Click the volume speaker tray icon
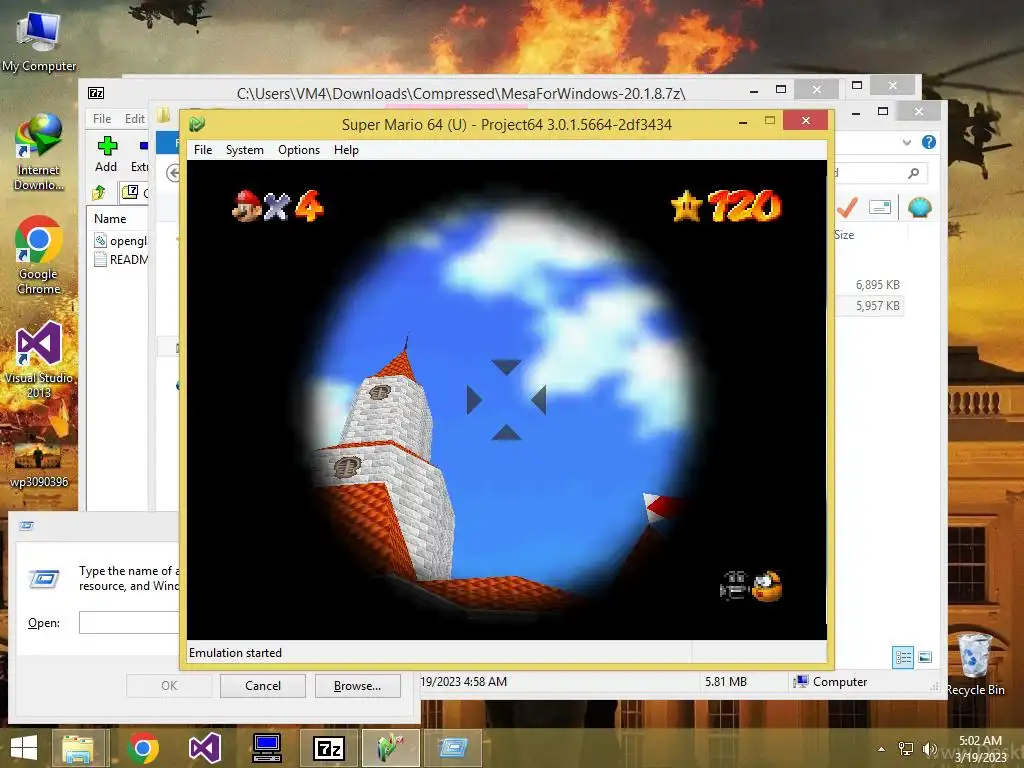The image size is (1024, 768). click(x=929, y=749)
